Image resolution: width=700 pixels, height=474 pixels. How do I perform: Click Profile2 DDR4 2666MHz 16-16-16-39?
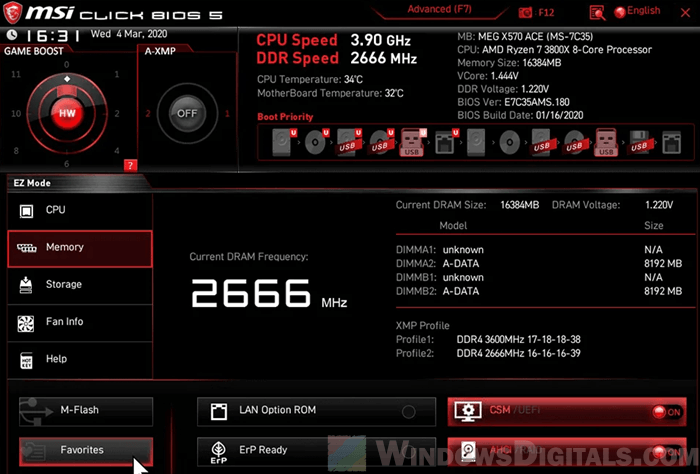[x=488, y=353]
